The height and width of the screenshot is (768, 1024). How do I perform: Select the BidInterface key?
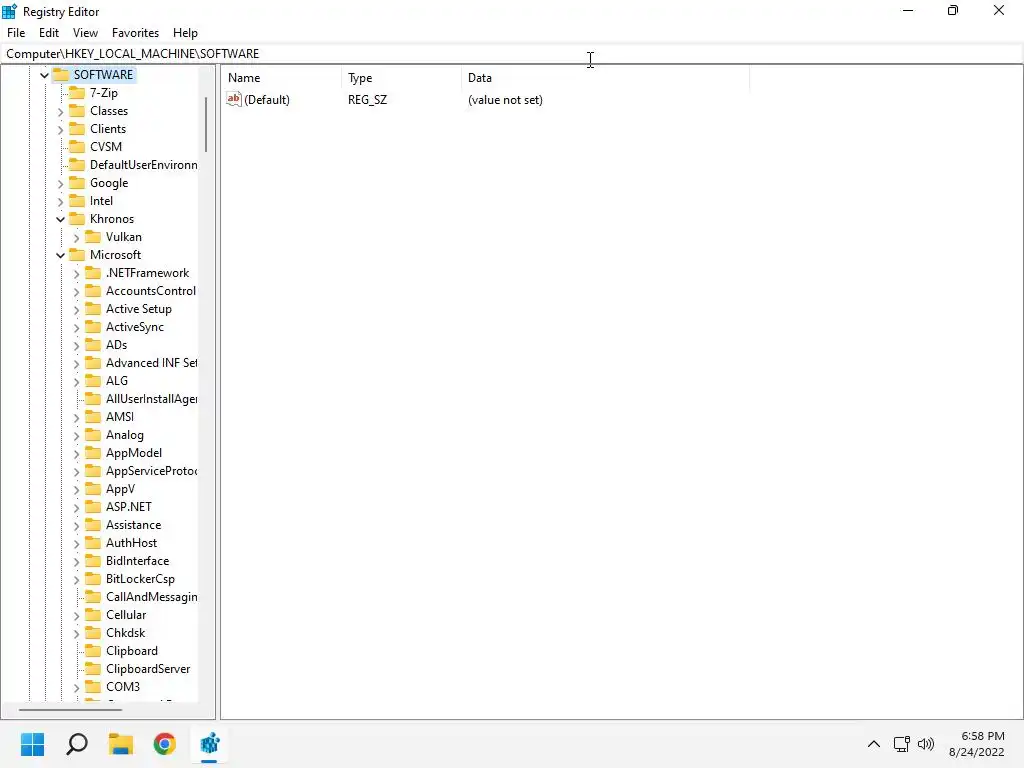pos(137,560)
